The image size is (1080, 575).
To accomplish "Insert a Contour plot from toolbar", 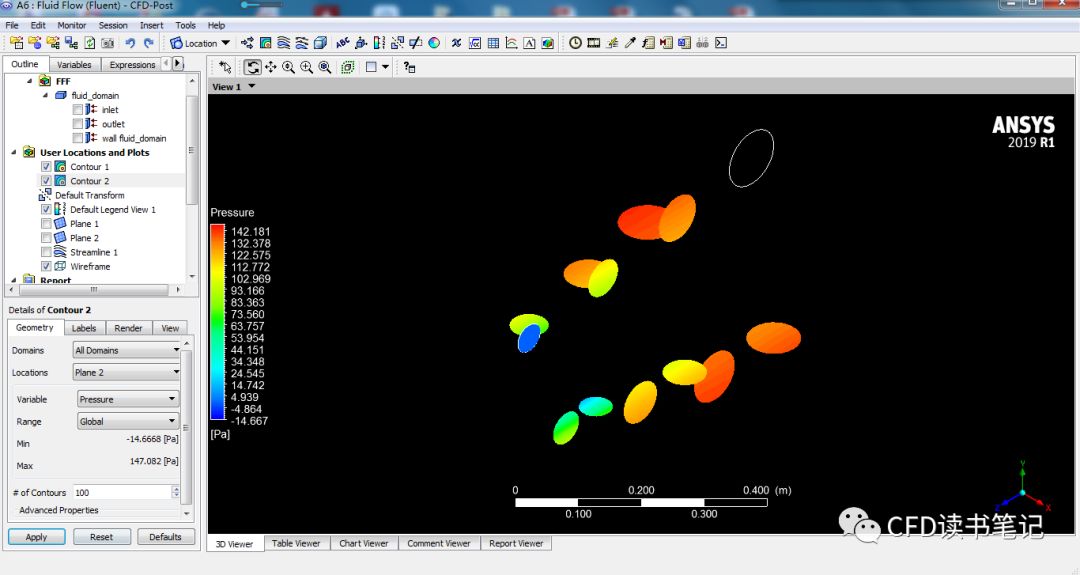I will pos(265,43).
